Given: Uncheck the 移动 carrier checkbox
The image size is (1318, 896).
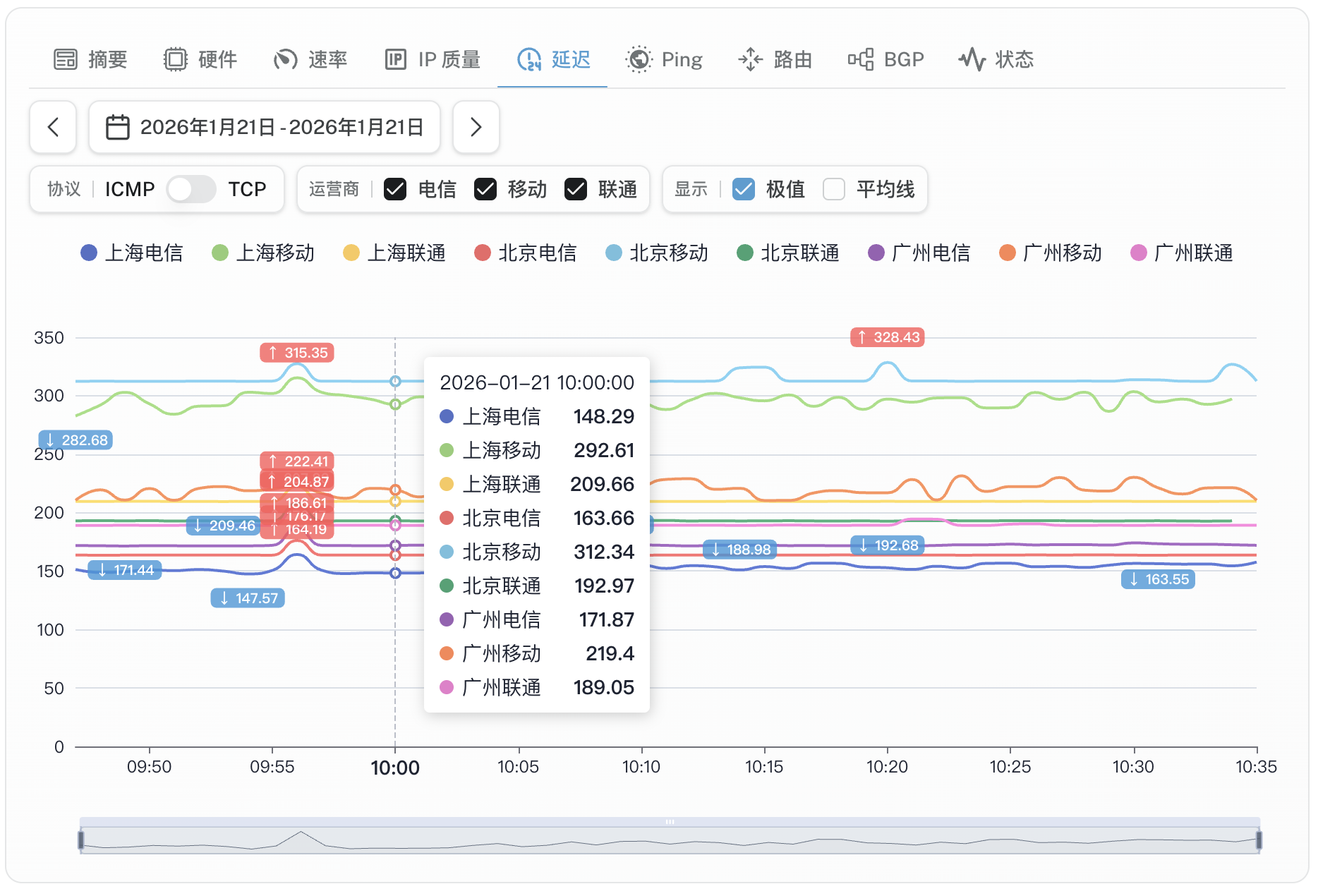Looking at the screenshot, I should tap(485, 189).
